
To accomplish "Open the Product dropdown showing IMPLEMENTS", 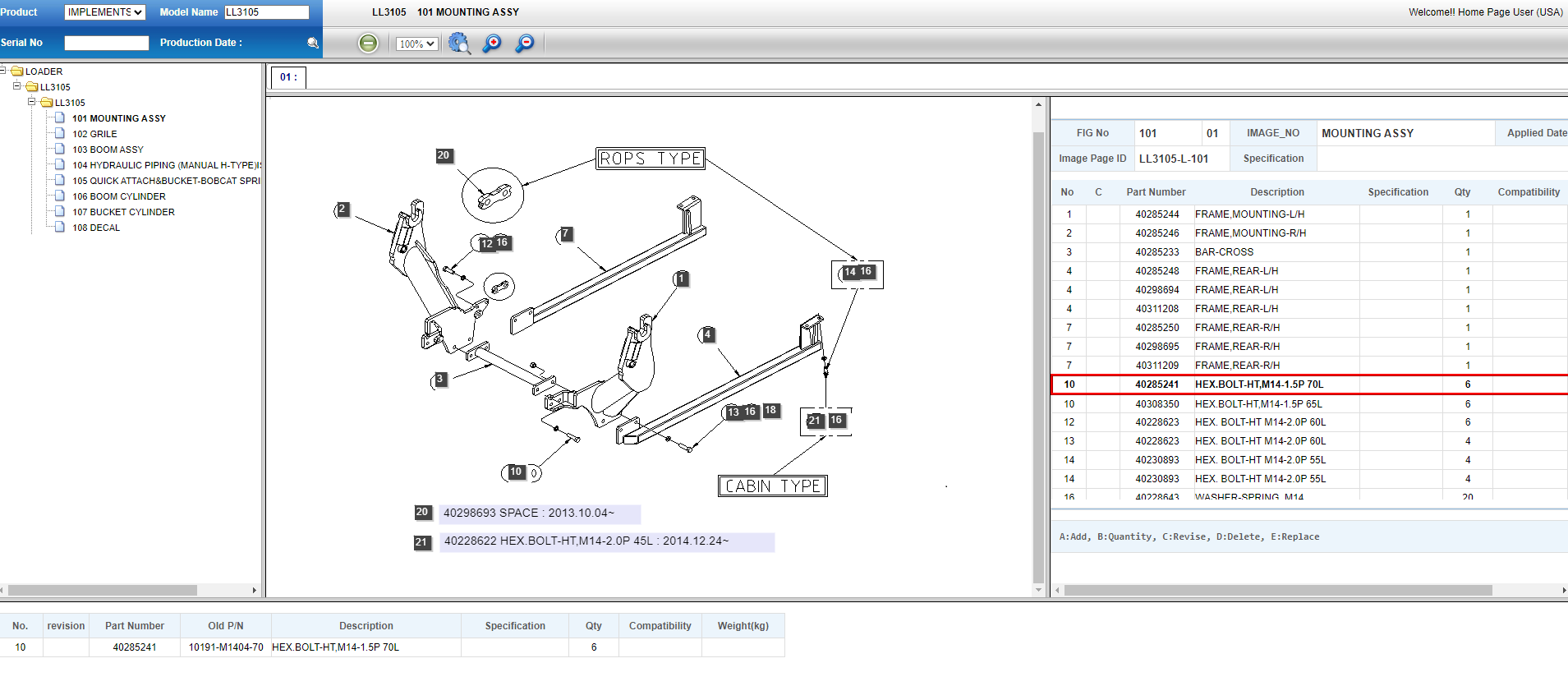I will [104, 12].
